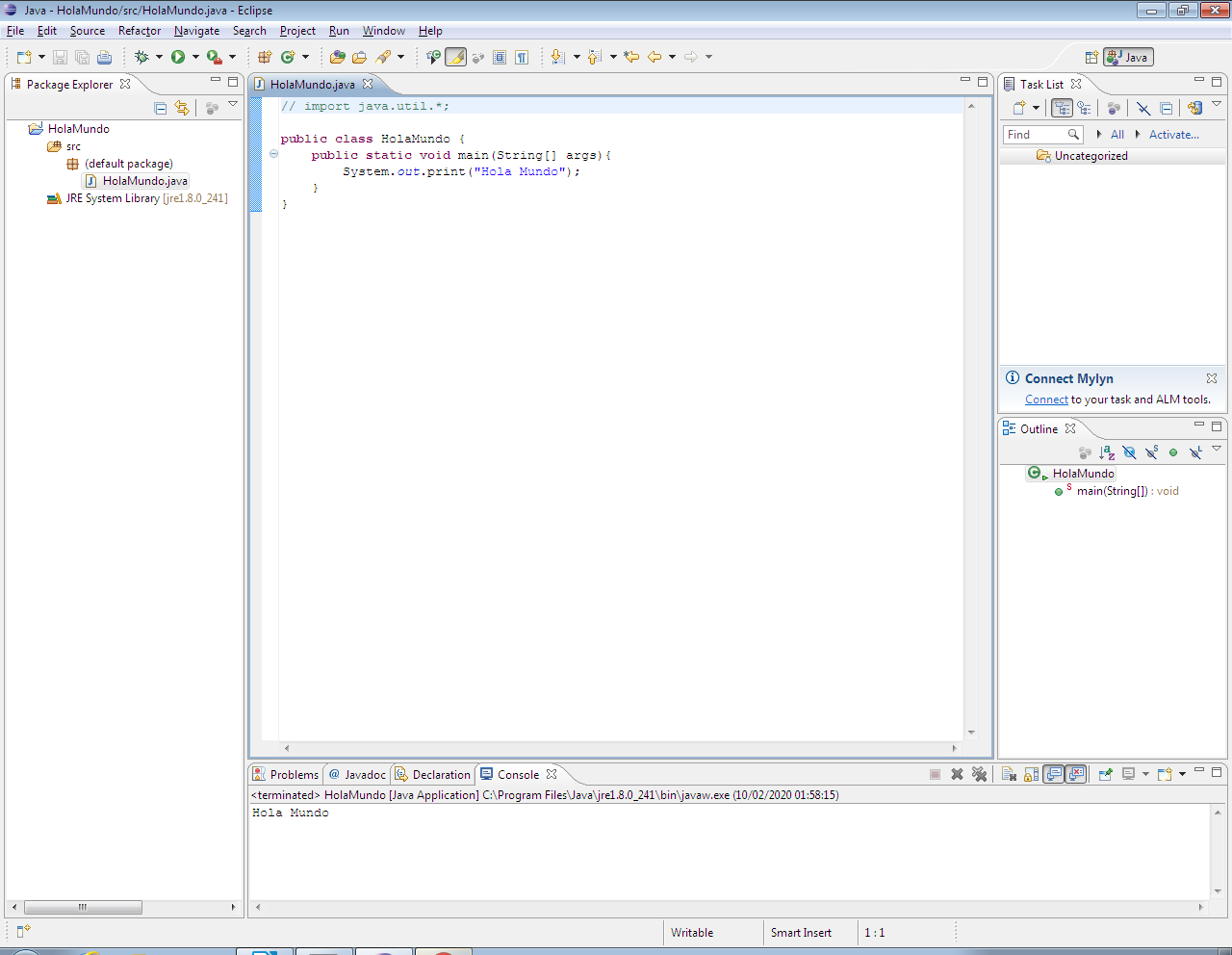Open the Run button dropdown arrow
Image resolution: width=1232 pixels, height=955 pixels.
tap(195, 57)
